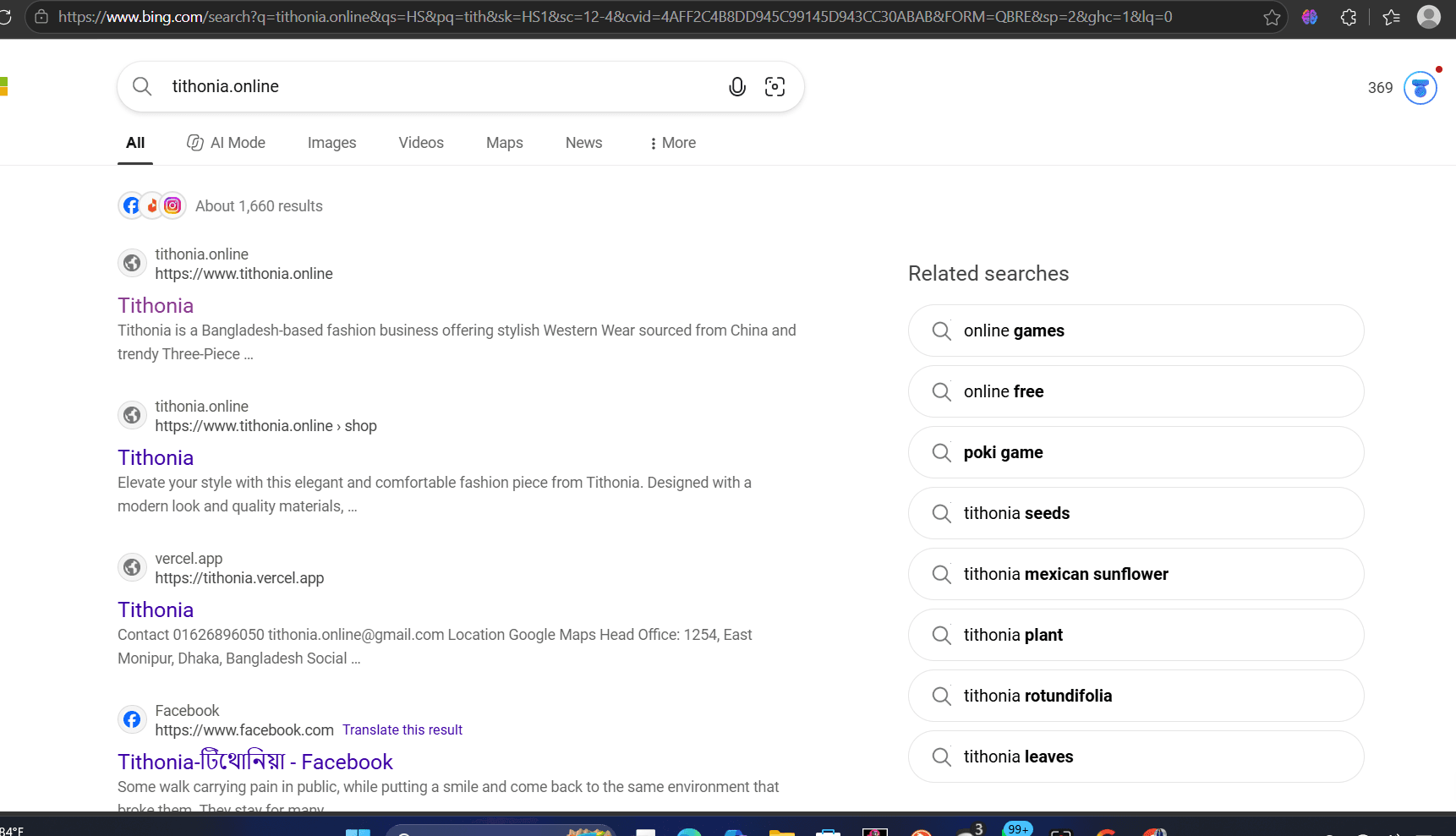1456x836 pixels.
Task: Click the magnifier icon for tithonia leaves
Action: (x=941, y=757)
